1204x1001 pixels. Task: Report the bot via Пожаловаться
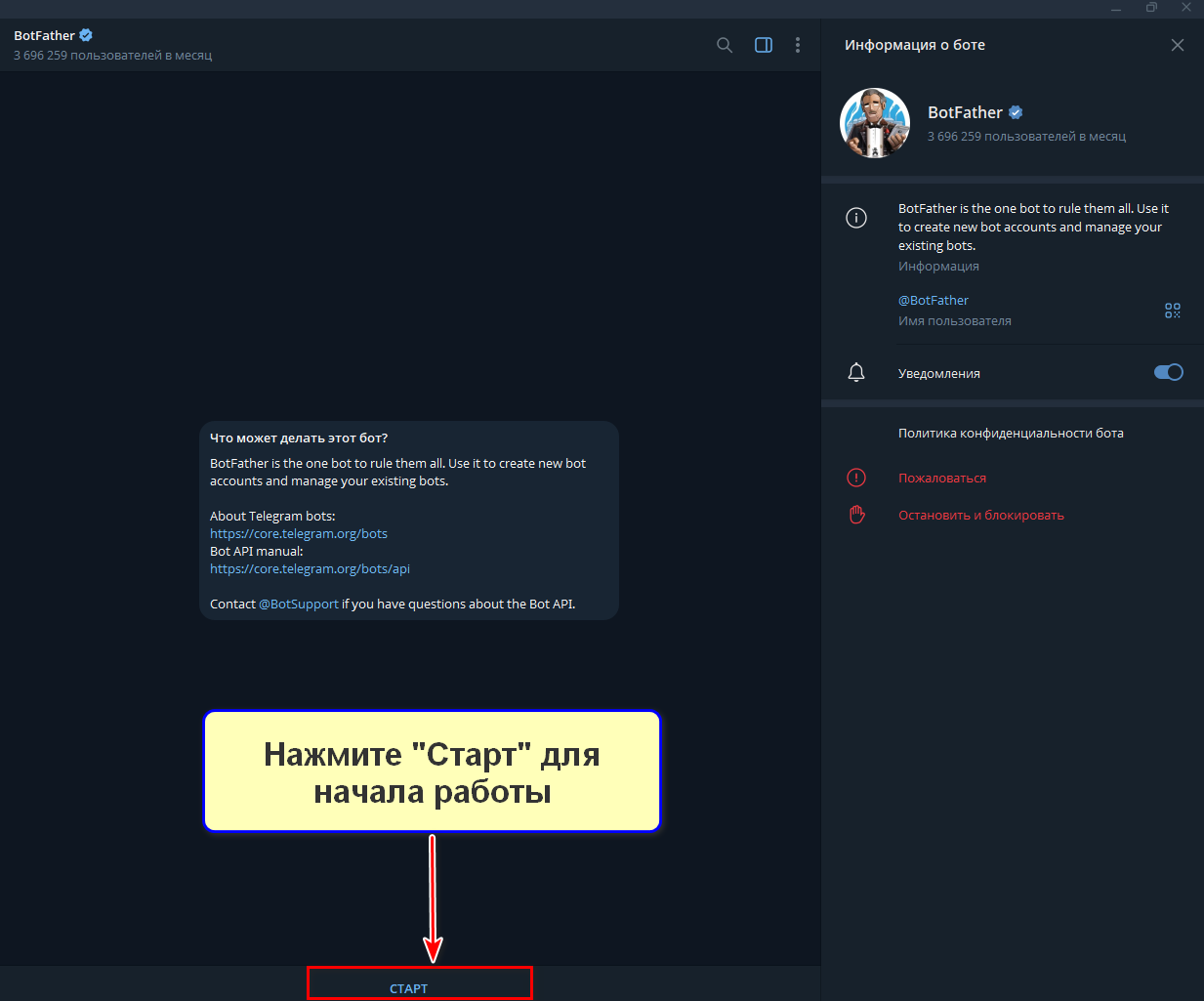click(942, 478)
